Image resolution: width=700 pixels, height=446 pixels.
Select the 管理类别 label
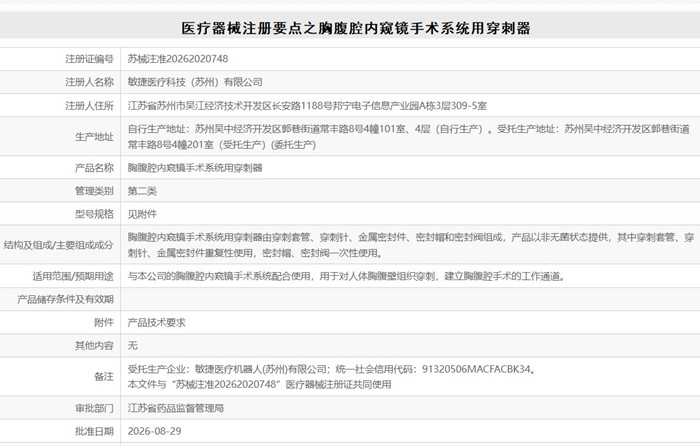94,191
